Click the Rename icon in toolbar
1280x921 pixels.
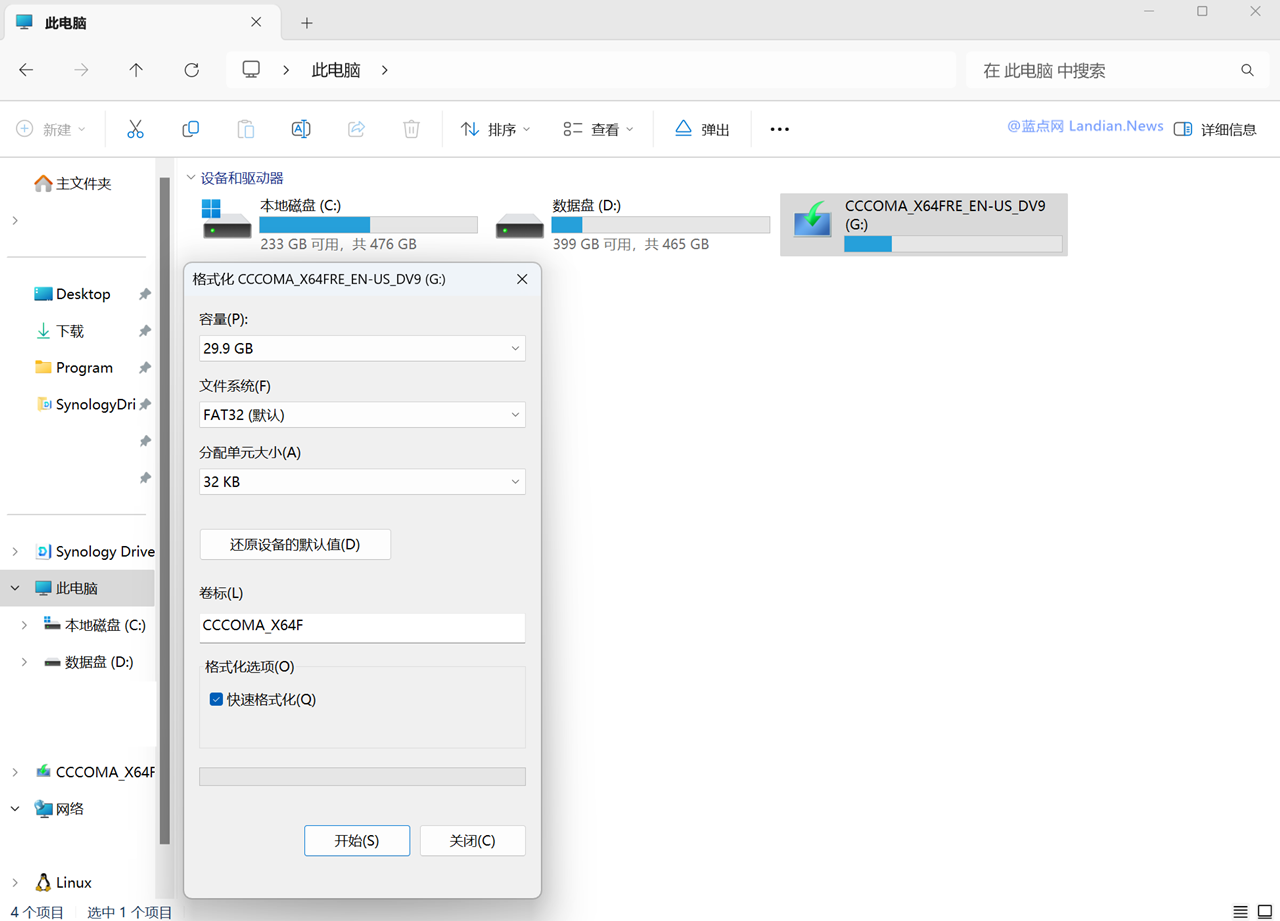pyautogui.click(x=300, y=129)
